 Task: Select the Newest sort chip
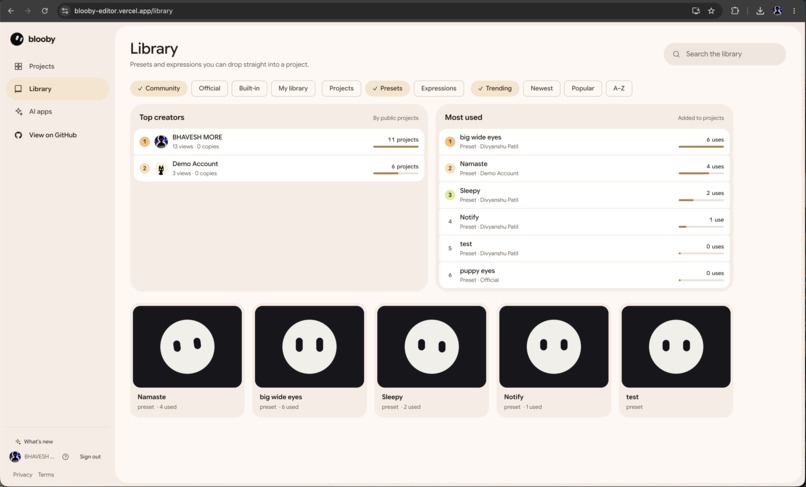tap(542, 88)
